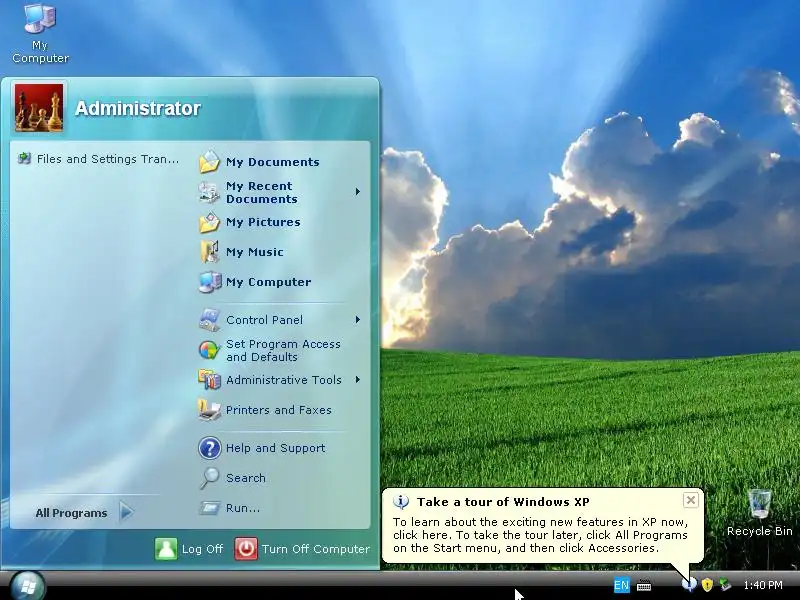
Task: Click the Search magnifier icon
Action: (x=209, y=478)
